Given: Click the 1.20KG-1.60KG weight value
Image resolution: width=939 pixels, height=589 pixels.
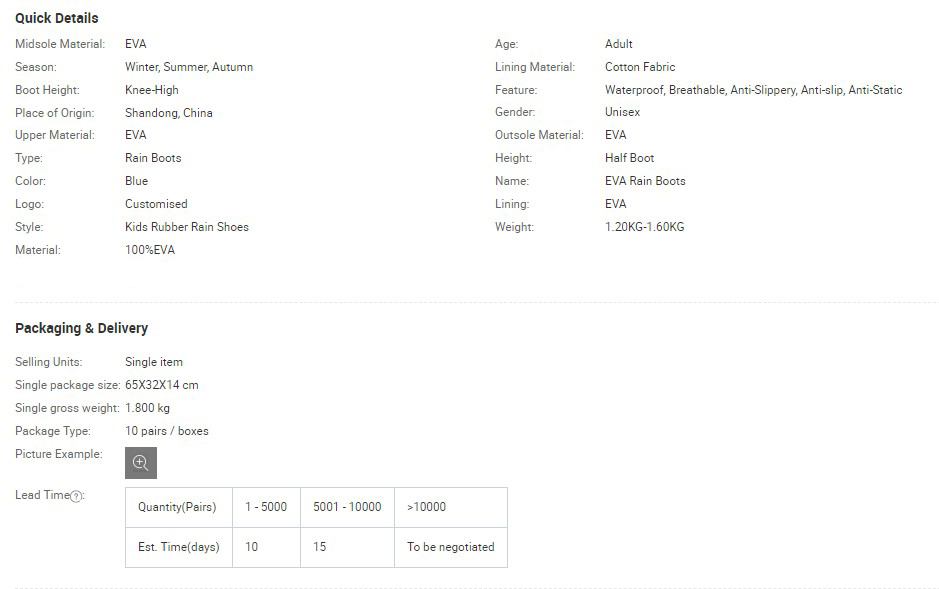Looking at the screenshot, I should (x=644, y=227).
